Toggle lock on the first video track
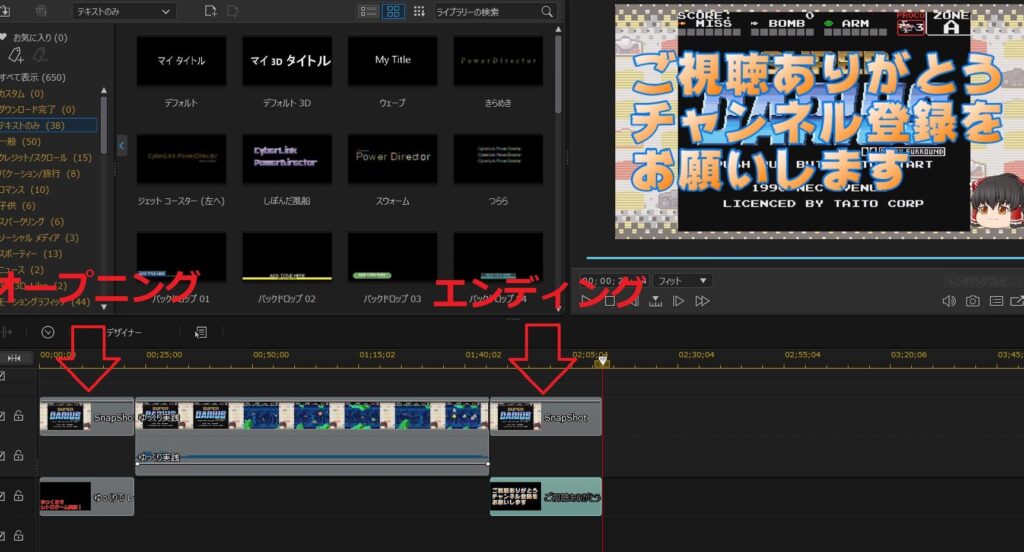1024x552 pixels. (x=19, y=416)
